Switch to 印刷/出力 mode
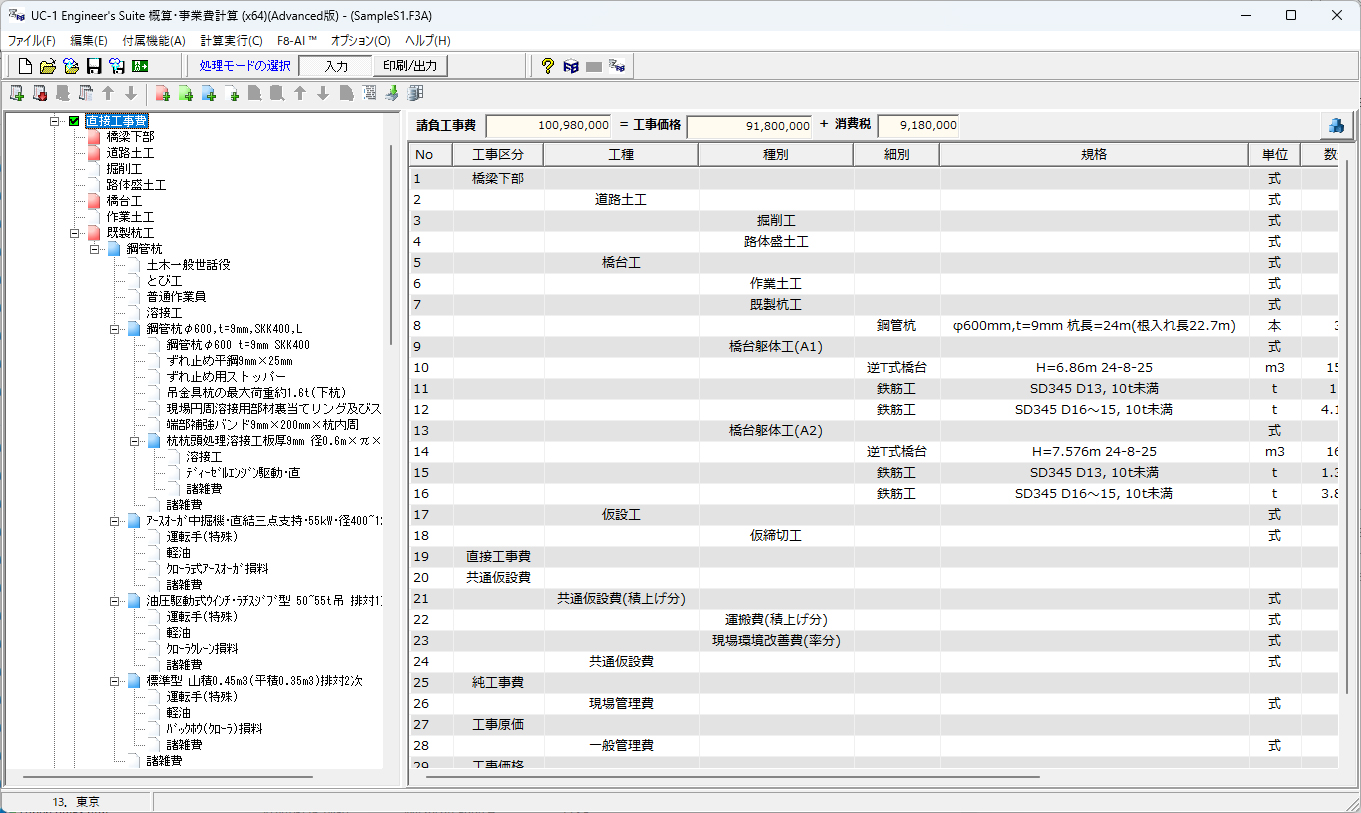Viewport: 1361px width, 813px height. coord(410,66)
